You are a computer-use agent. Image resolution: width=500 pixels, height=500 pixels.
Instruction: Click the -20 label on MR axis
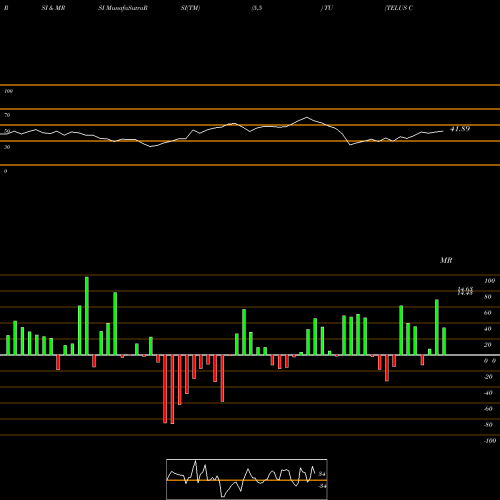tap(488, 377)
